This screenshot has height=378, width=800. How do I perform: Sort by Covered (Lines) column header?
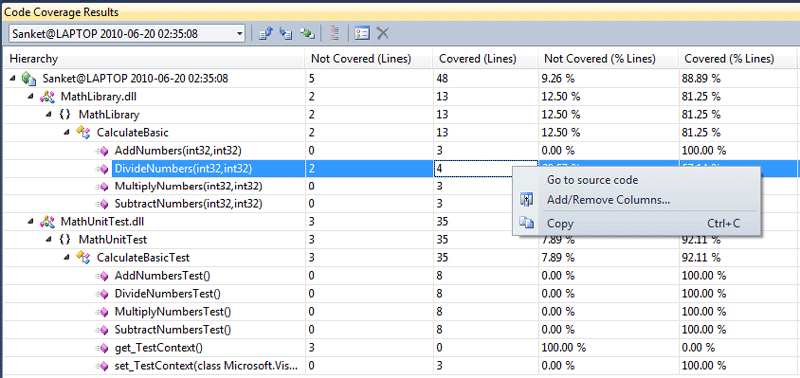click(485, 59)
